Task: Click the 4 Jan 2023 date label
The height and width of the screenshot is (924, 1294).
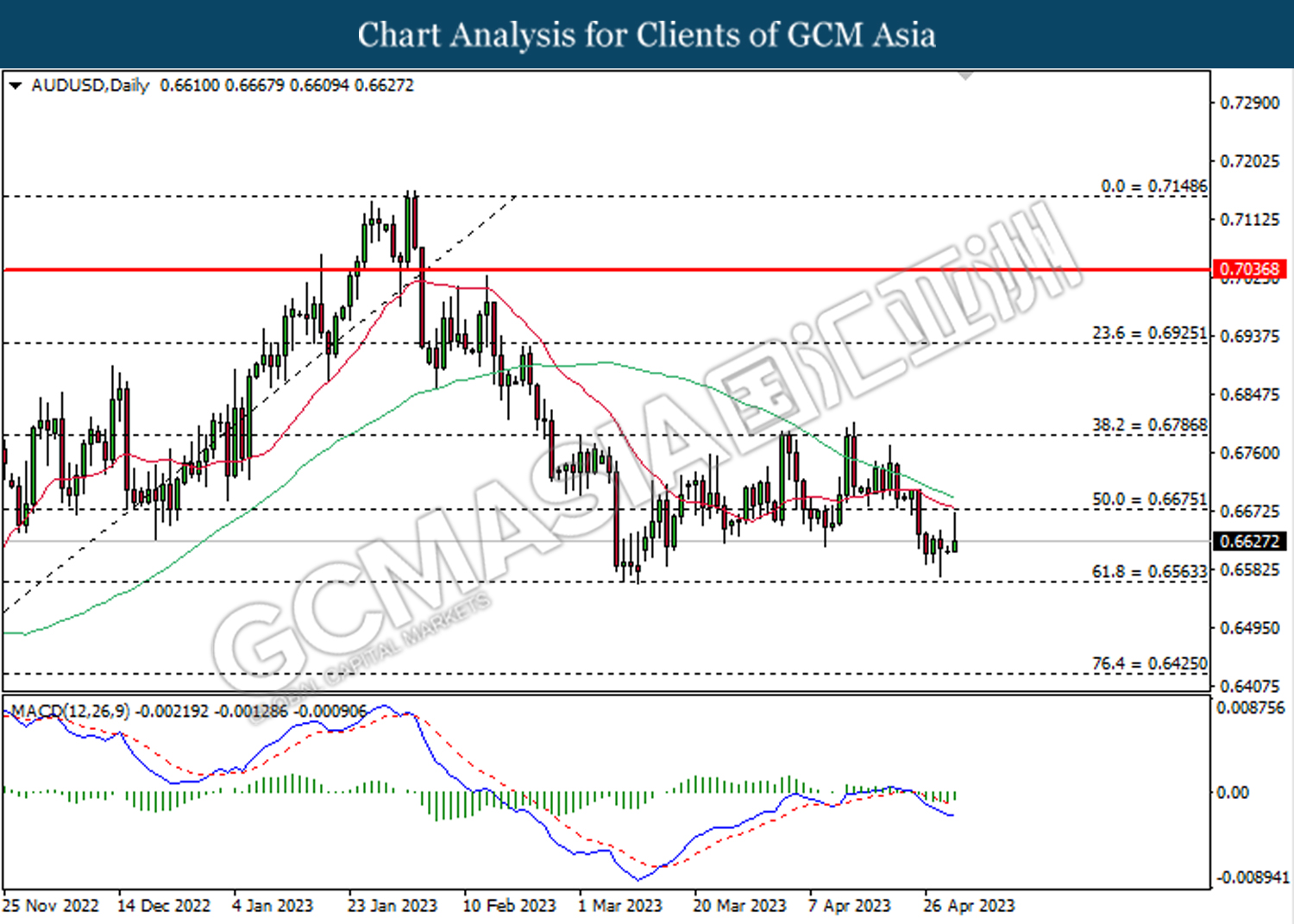Action: (x=273, y=905)
